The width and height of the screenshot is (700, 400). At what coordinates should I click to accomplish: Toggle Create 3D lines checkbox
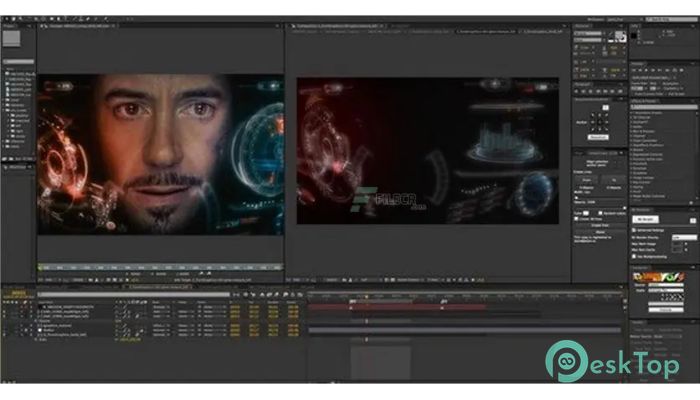(577, 219)
